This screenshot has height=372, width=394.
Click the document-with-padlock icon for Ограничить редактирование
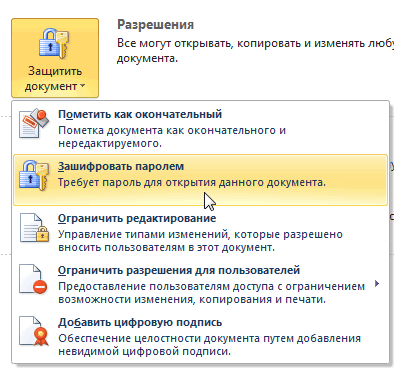click(34, 228)
